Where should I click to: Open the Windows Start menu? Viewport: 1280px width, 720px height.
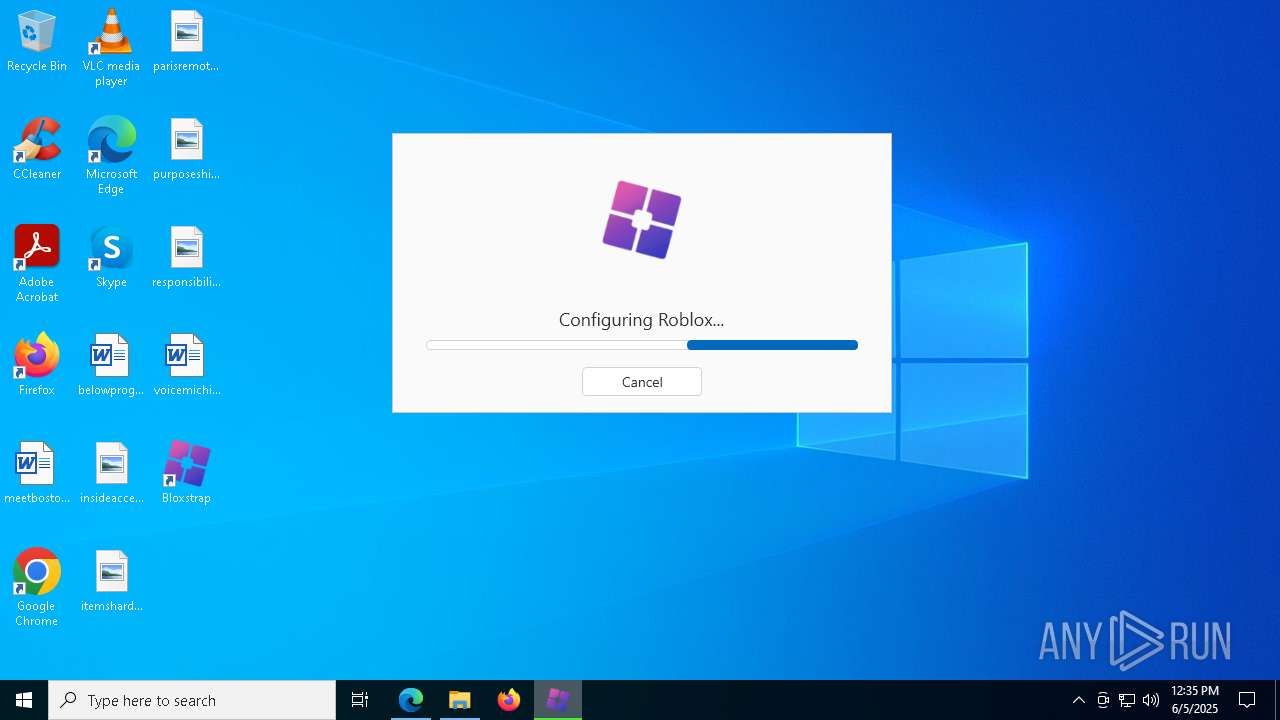pos(24,700)
